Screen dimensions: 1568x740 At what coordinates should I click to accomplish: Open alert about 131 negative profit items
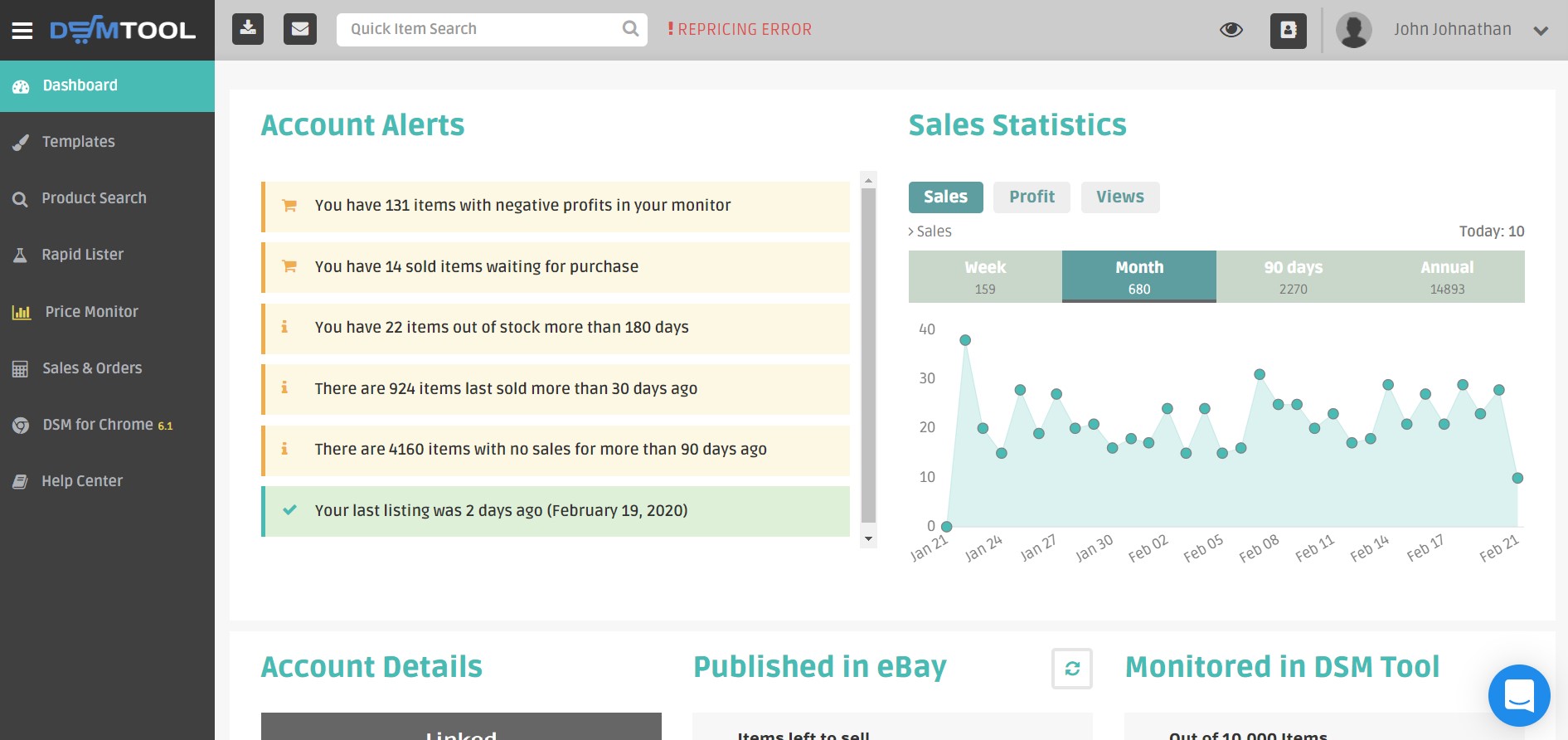[556, 207]
